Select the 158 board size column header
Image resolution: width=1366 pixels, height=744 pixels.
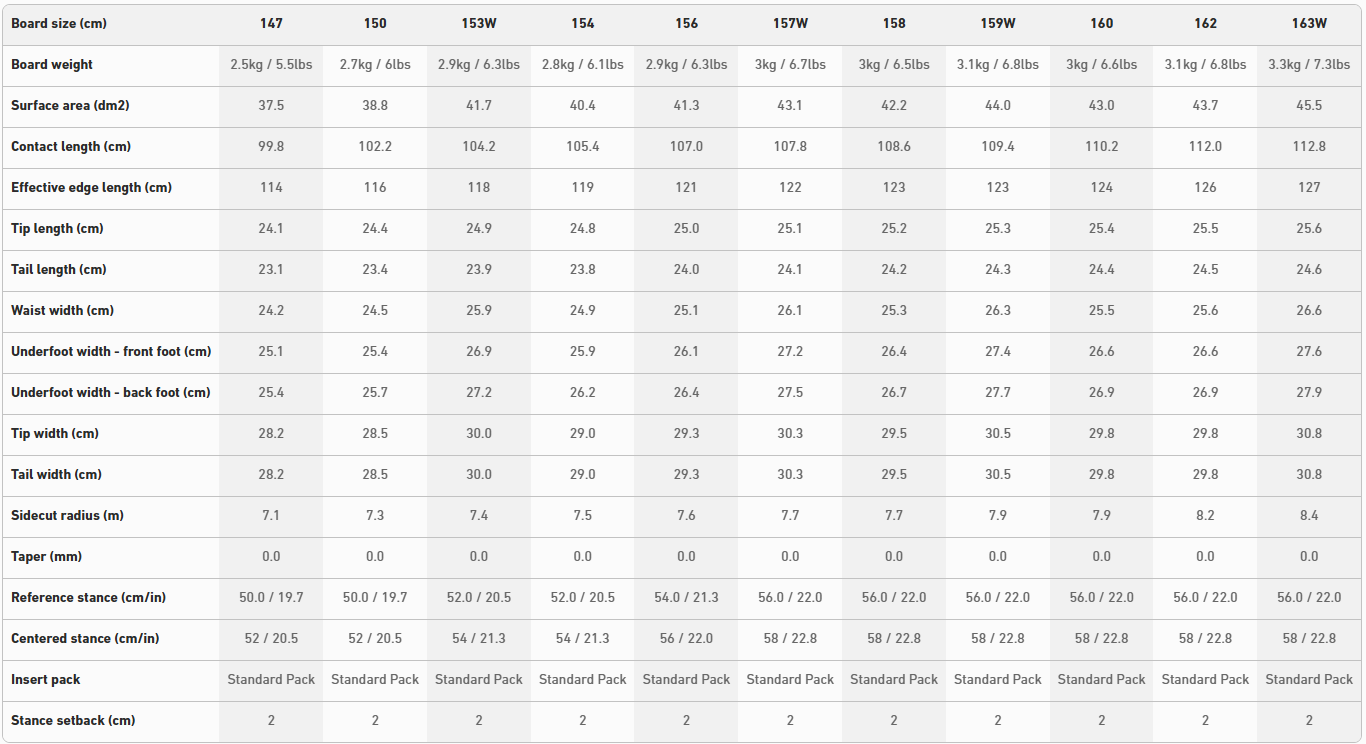[894, 23]
